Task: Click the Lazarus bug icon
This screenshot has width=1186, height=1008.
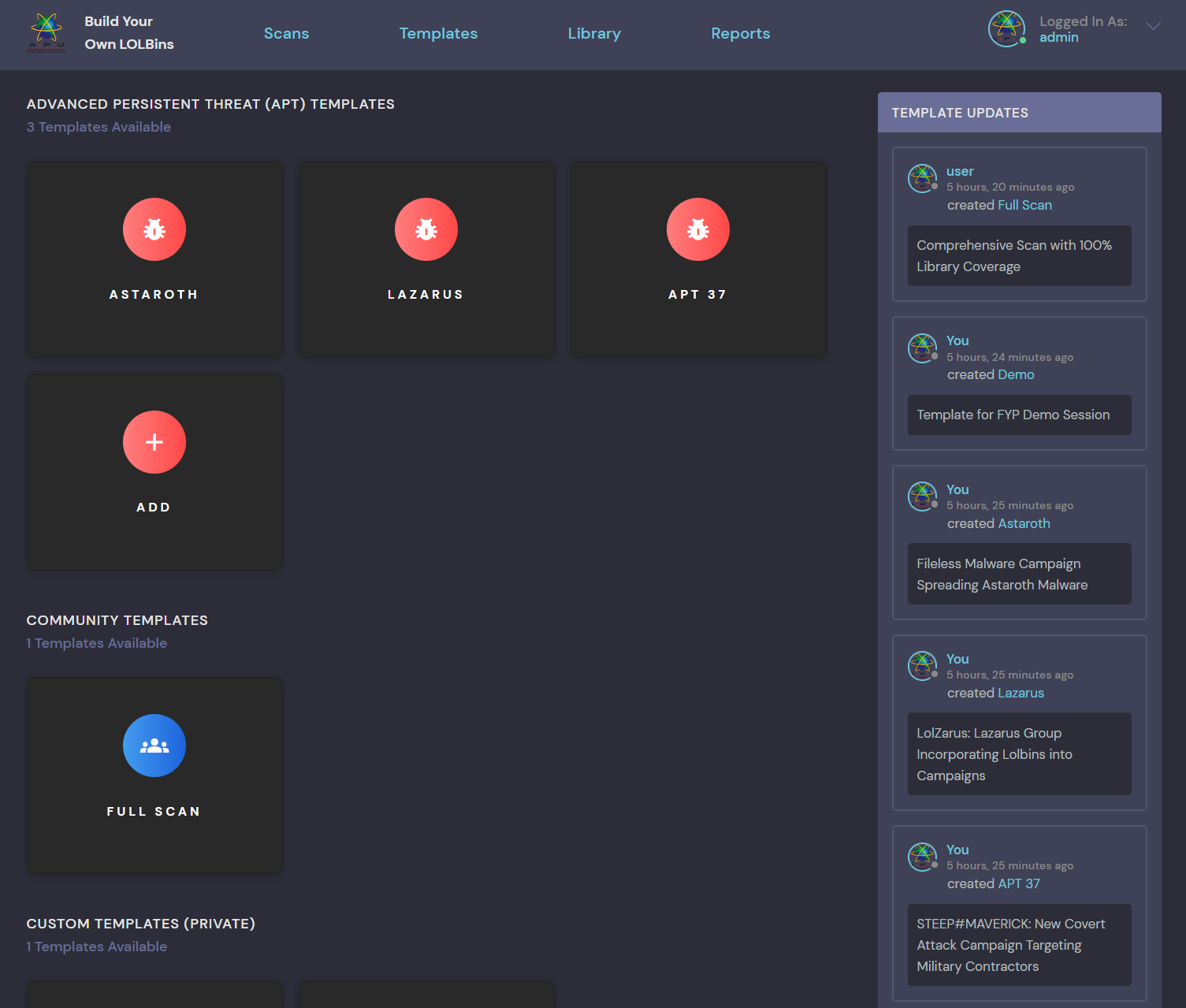Action: coord(426,229)
